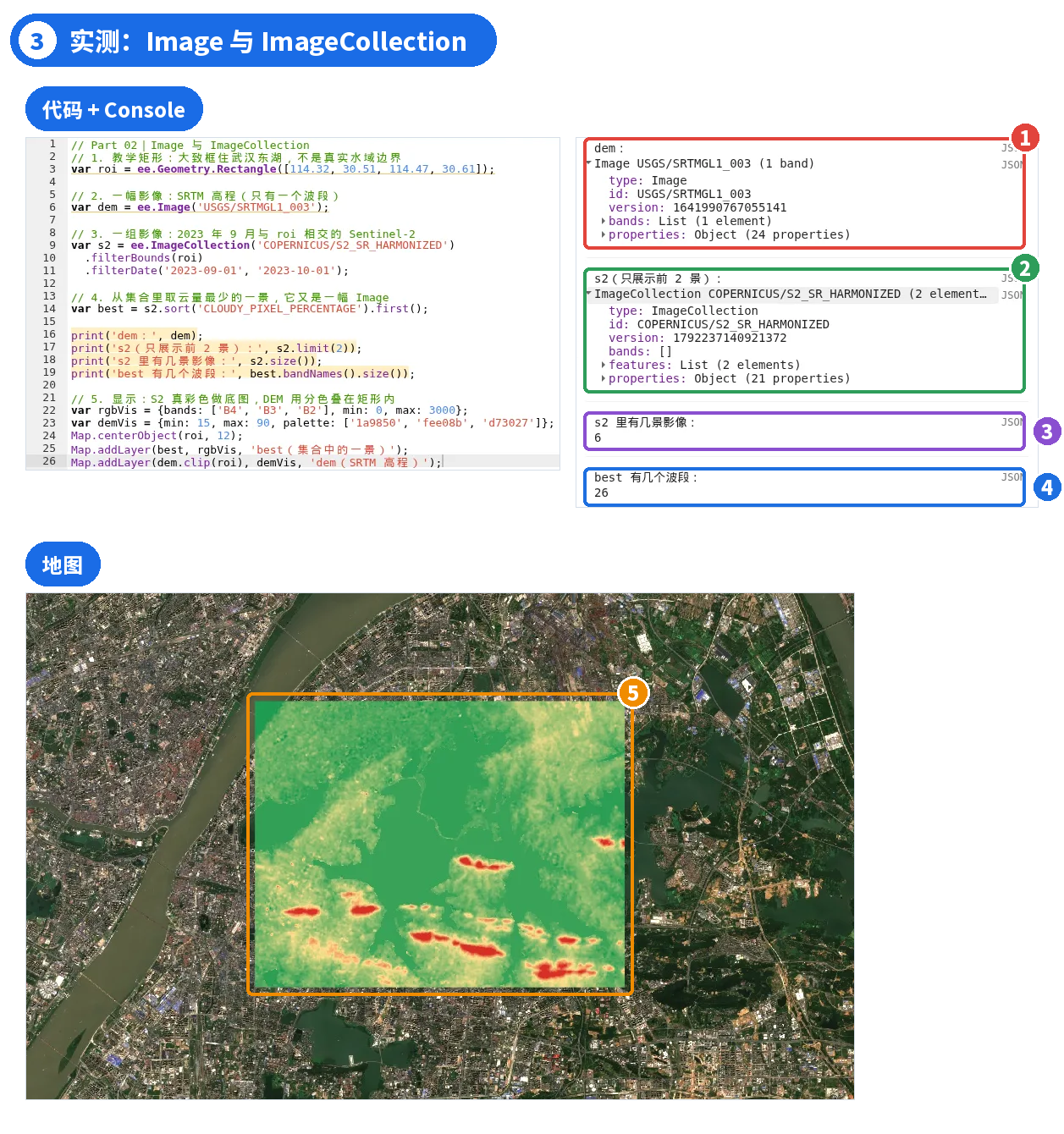
Task: Expand properties: Object (24 properties)
Action: 603,235
